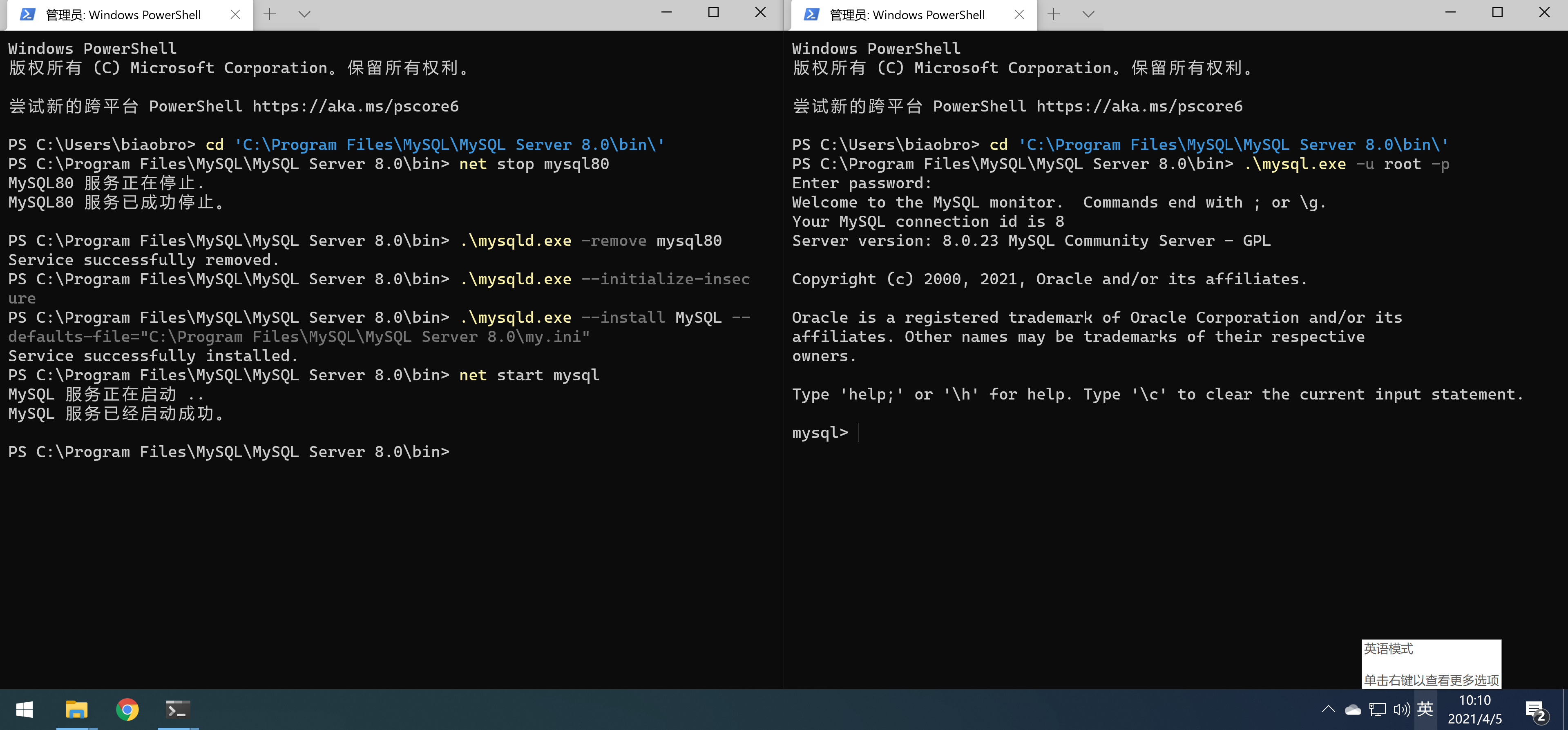1568x730 pixels.
Task: Close the left PowerShell tab
Action: 235,15
